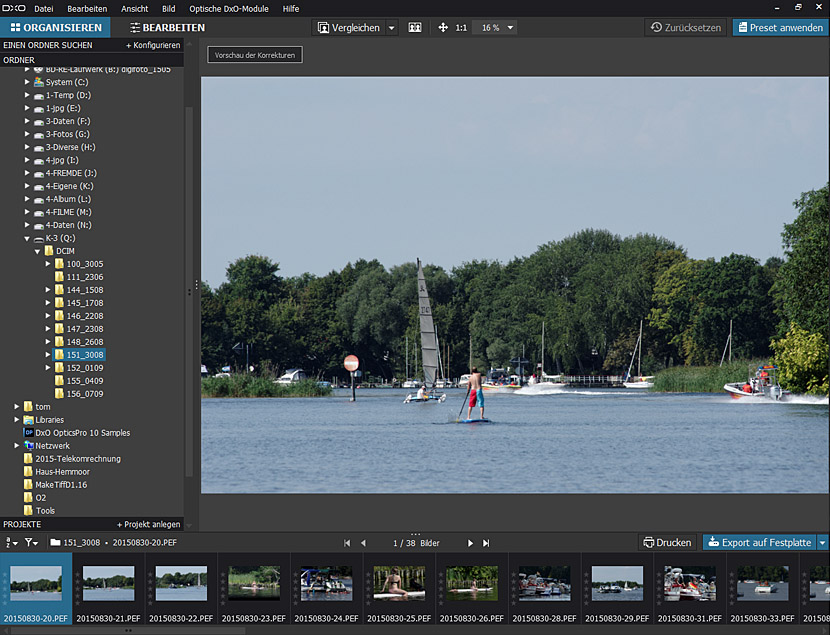Screen dimensions: 830x635
Task: Jump to the first image in the filmstrip
Action: (x=347, y=543)
